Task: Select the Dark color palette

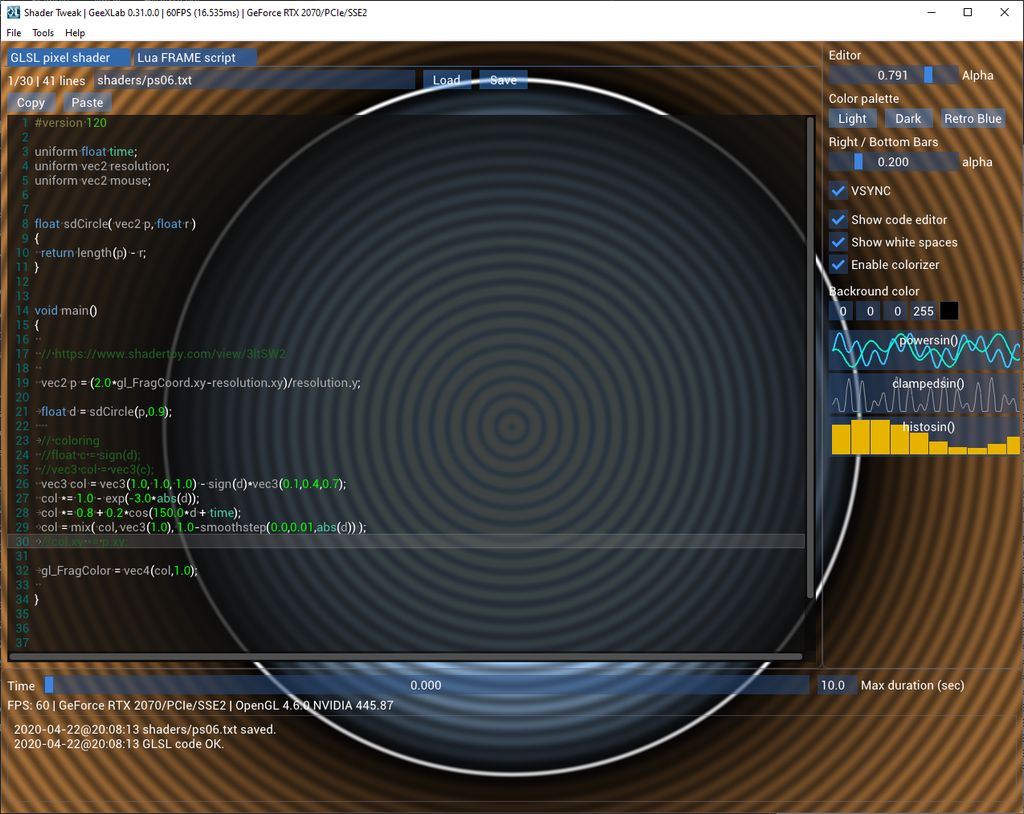Action: (908, 119)
